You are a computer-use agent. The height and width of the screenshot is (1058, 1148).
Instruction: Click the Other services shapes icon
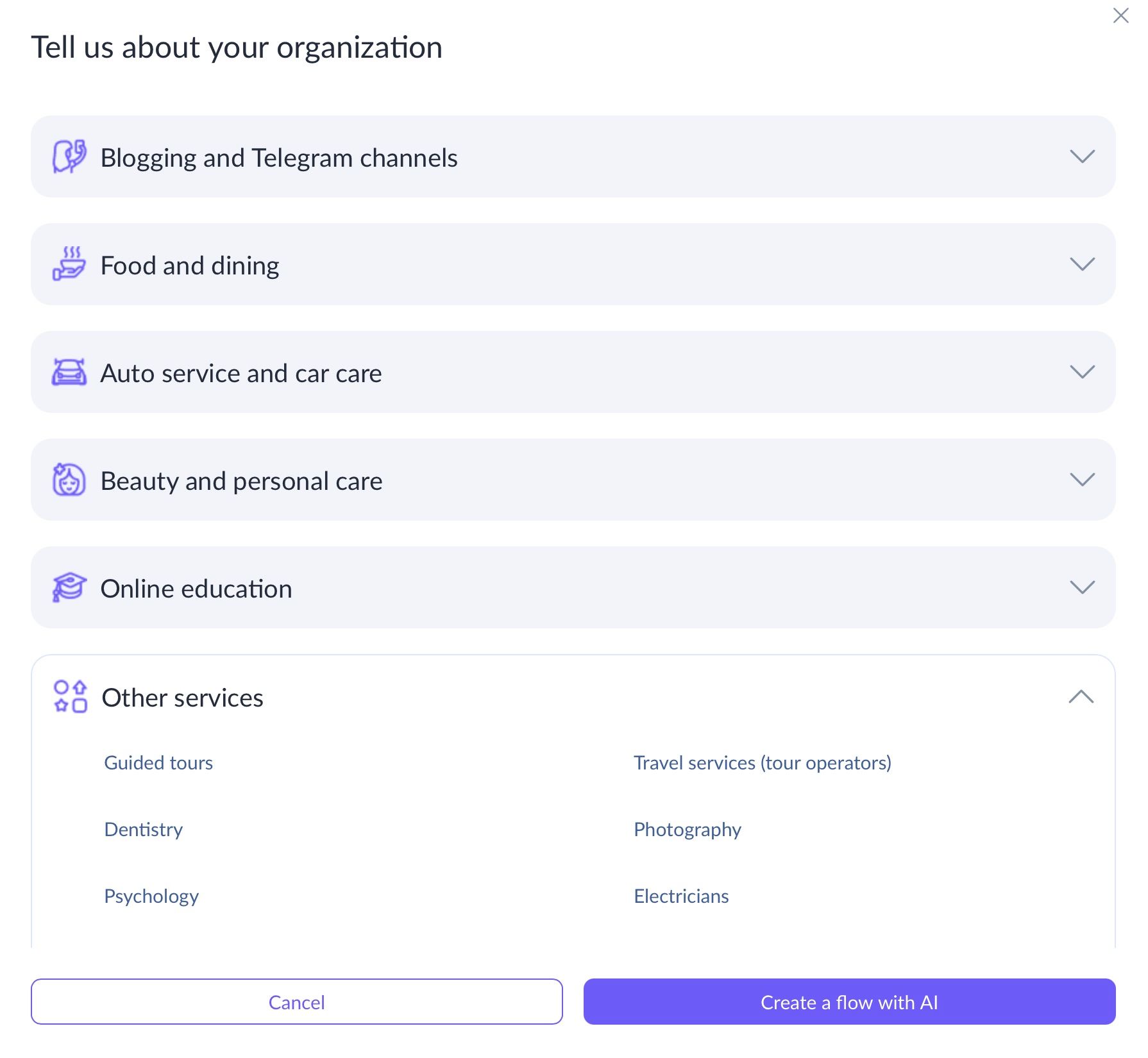(71, 696)
